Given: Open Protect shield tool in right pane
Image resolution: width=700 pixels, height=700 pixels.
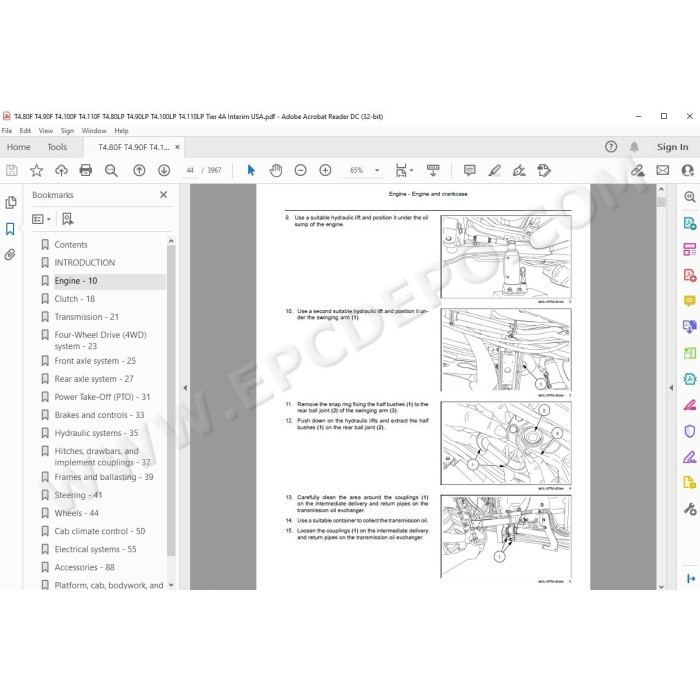Looking at the screenshot, I should coord(690,431).
